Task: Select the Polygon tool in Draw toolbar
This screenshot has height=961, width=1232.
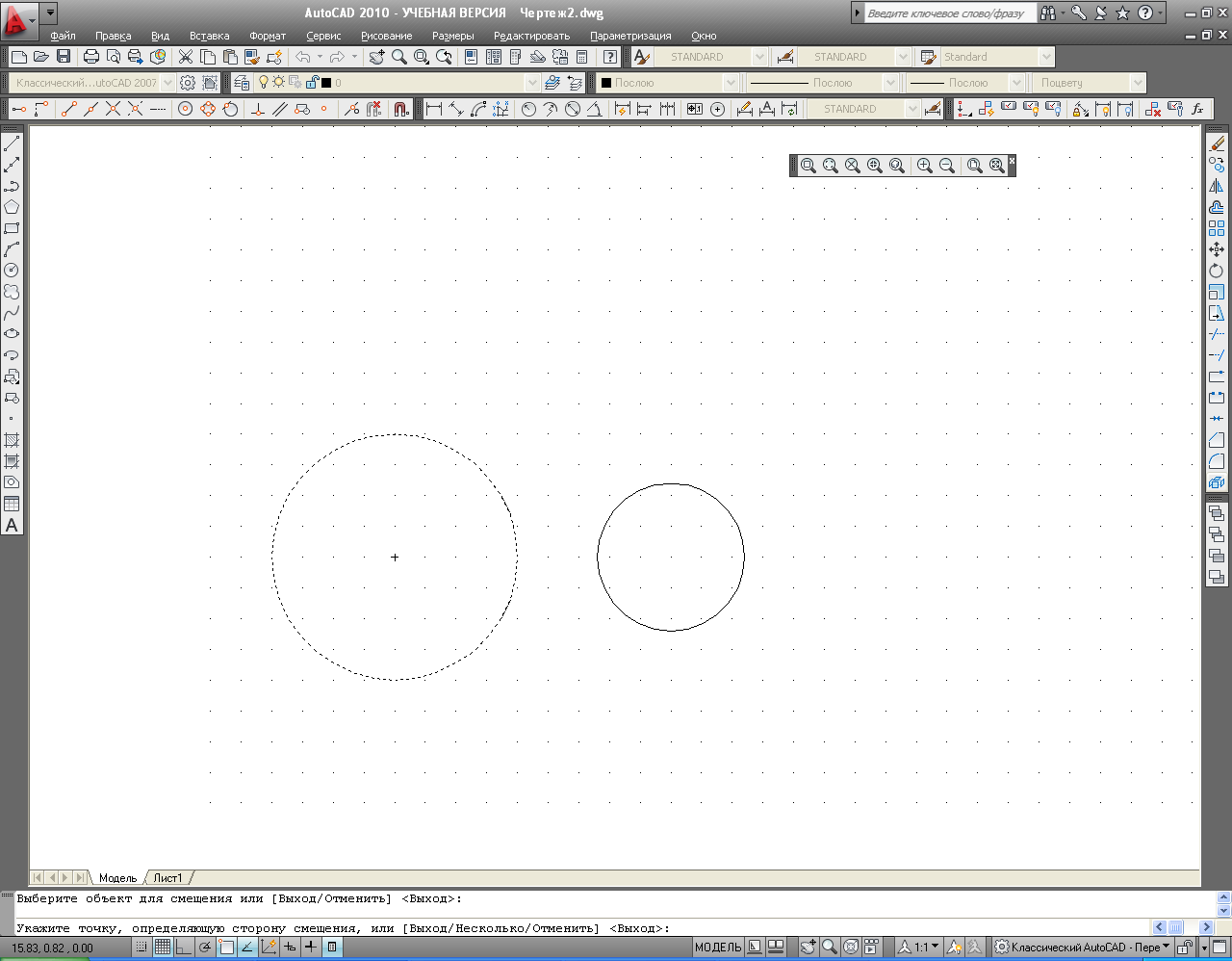Action: click(12, 207)
